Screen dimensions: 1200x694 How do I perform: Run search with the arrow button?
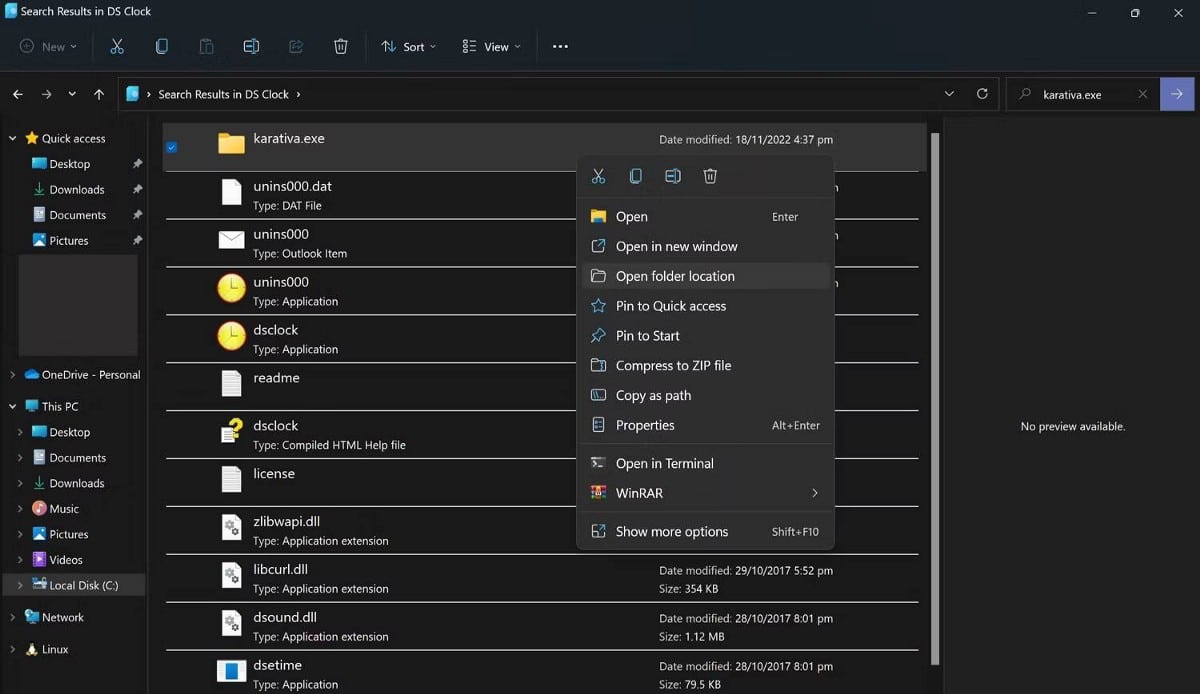coord(1176,94)
